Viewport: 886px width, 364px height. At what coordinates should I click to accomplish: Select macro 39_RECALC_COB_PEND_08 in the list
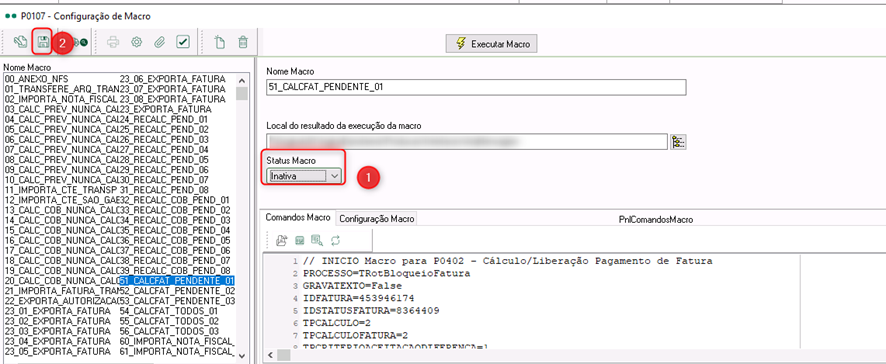175,270
